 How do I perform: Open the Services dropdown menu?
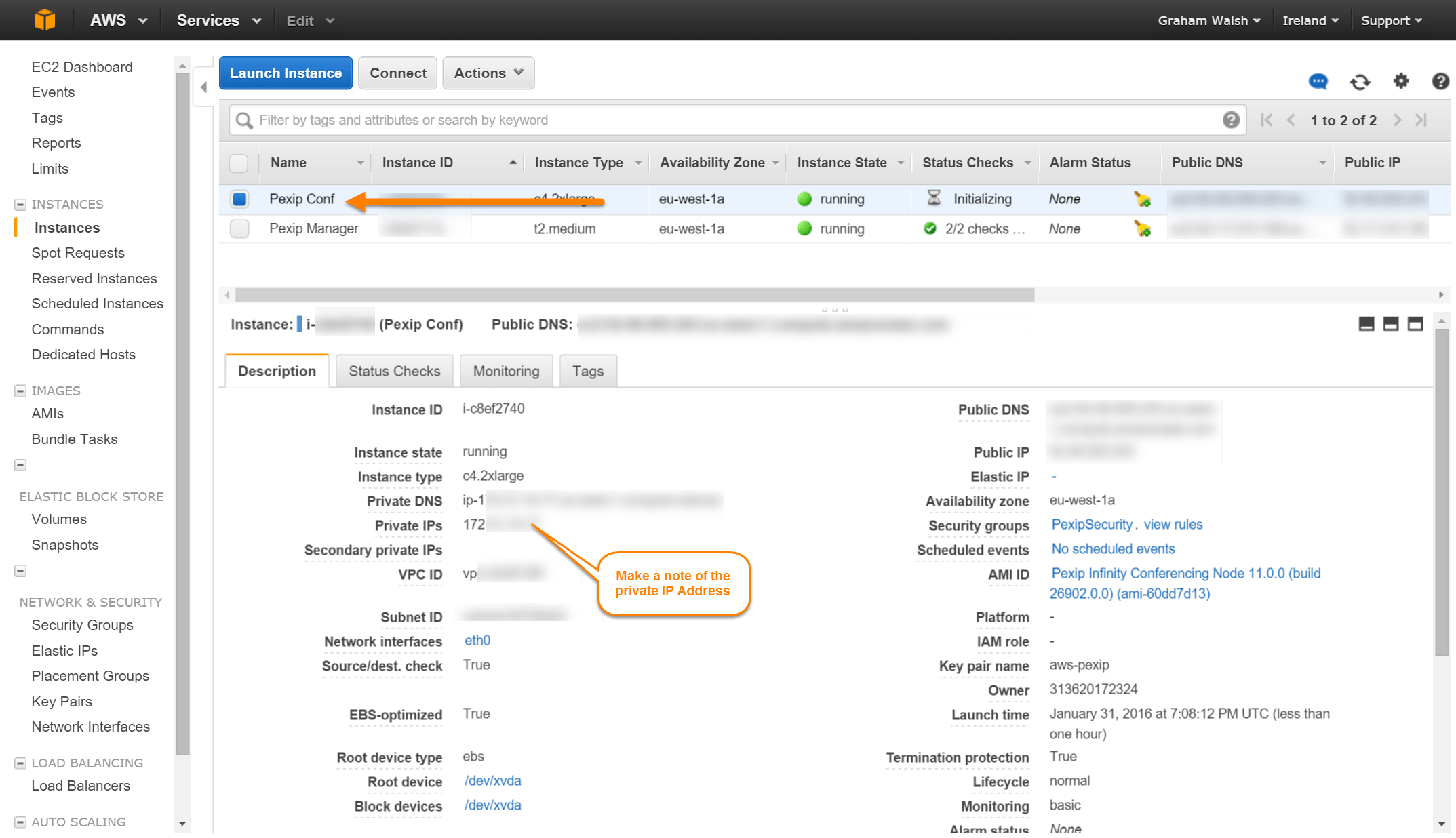pyautogui.click(x=218, y=20)
